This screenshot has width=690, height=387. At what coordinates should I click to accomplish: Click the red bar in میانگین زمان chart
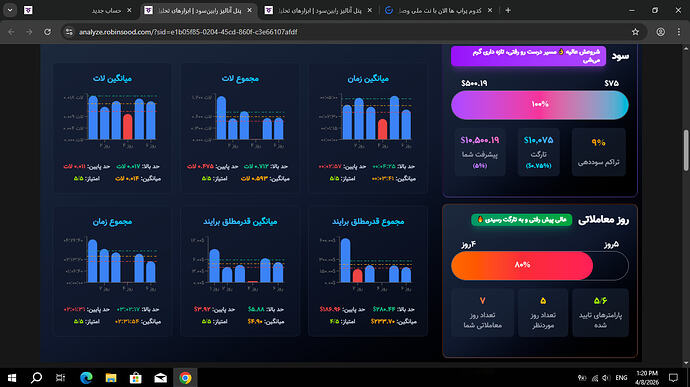pyautogui.click(x=382, y=129)
